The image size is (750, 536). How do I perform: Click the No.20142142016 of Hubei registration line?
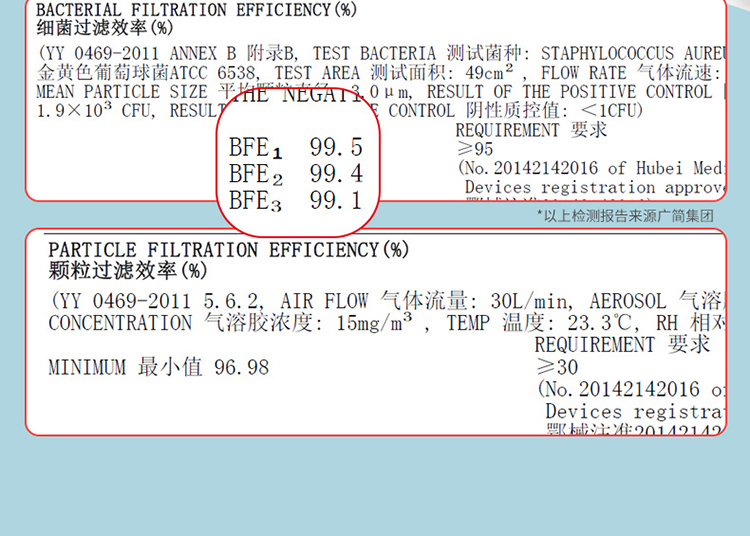pos(594,169)
